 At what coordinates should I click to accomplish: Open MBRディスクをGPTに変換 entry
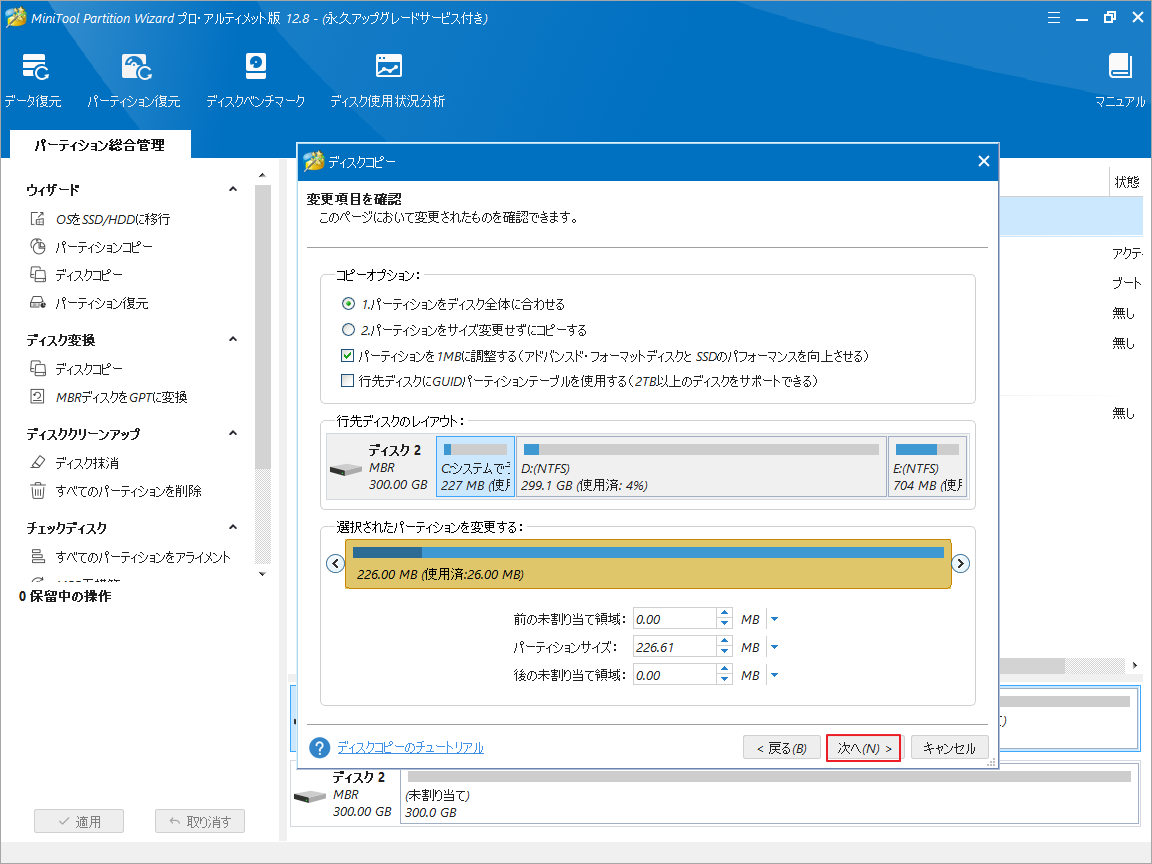pos(122,397)
